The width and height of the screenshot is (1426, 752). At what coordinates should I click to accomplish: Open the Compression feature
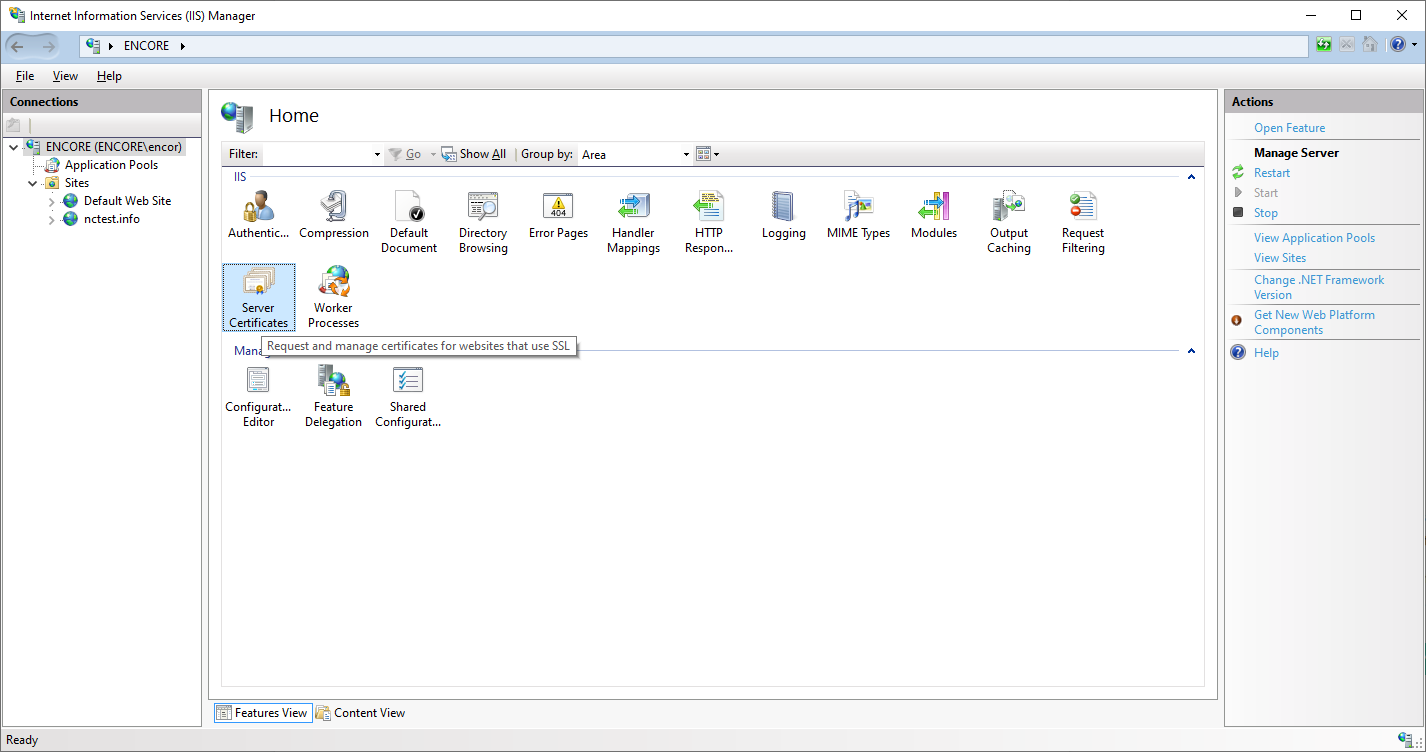[333, 215]
